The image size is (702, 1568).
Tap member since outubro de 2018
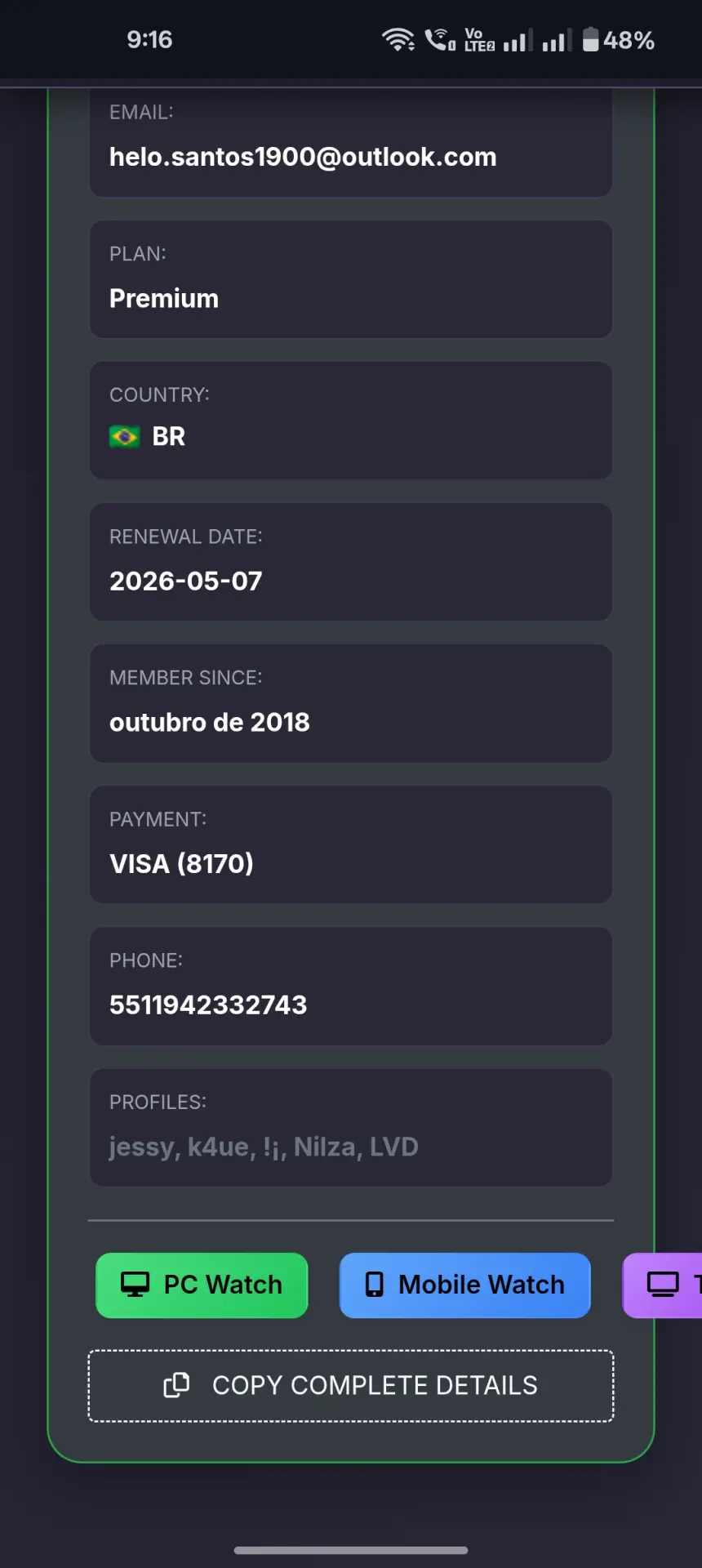point(210,722)
